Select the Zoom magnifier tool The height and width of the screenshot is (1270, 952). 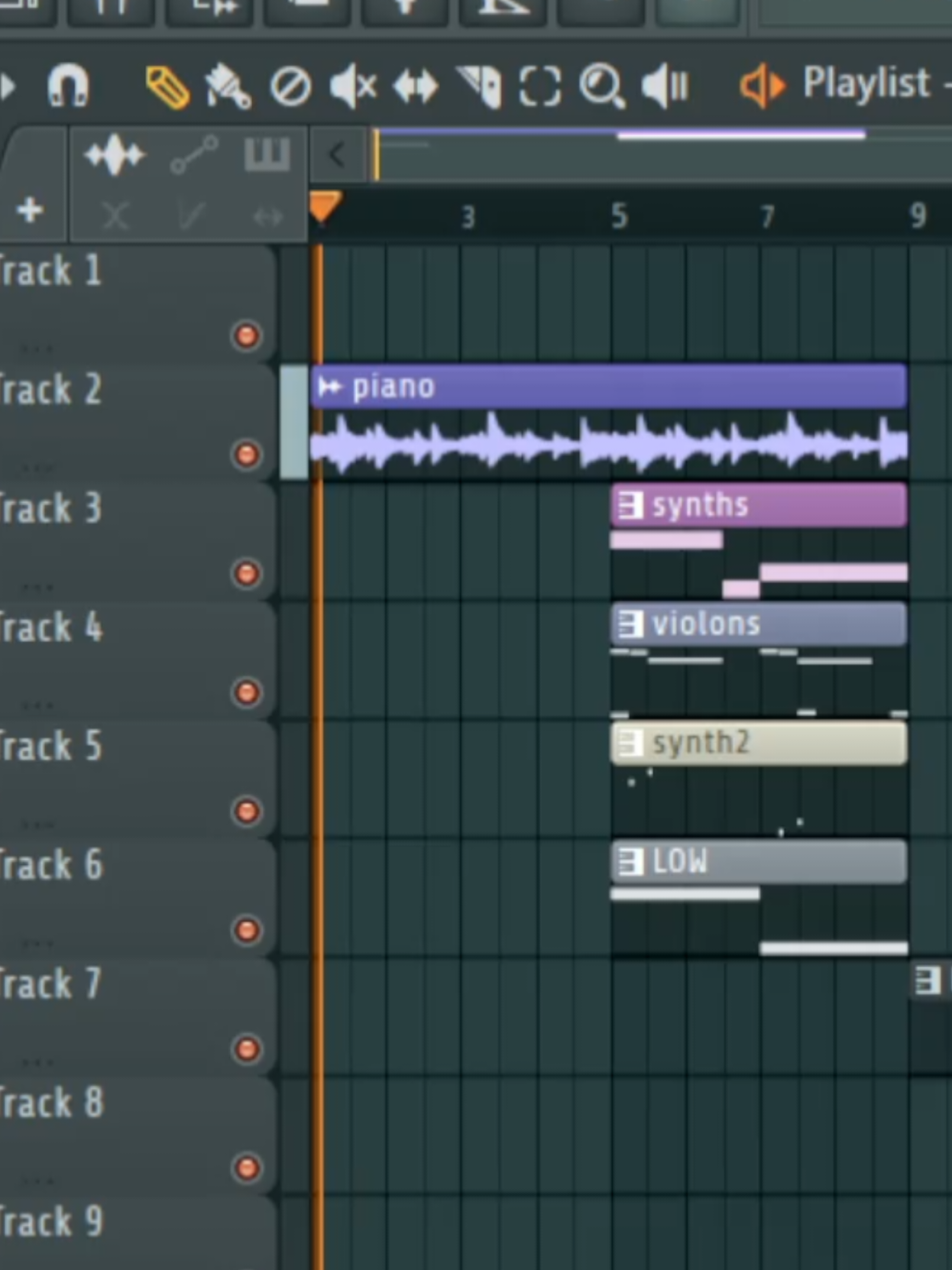click(602, 86)
